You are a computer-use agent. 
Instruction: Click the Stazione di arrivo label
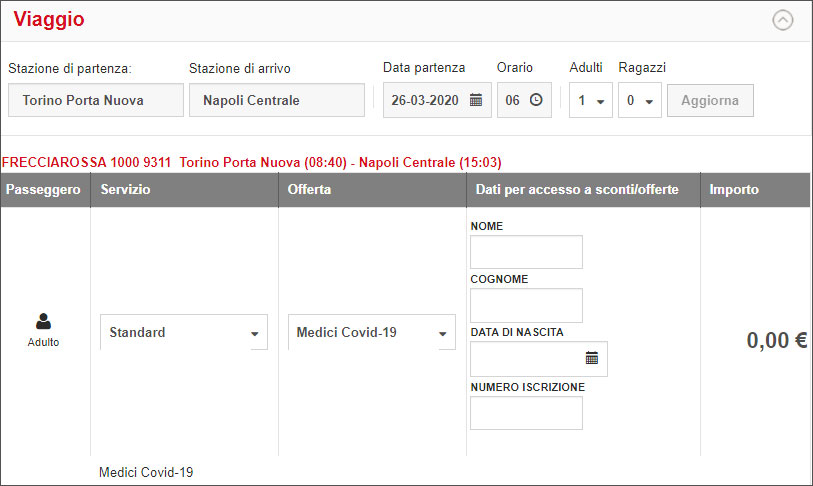(240, 68)
